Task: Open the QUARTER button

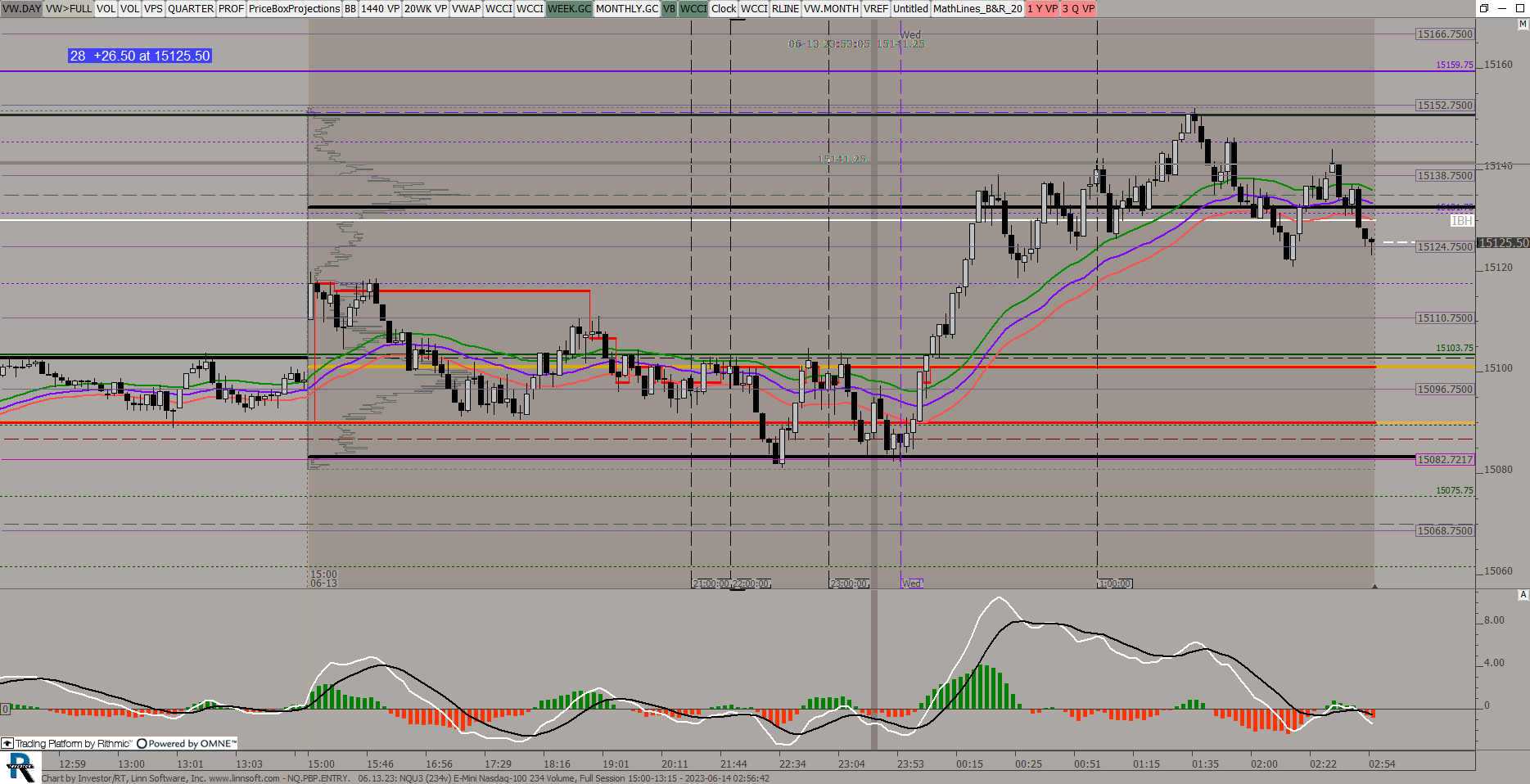Action: 191,8
